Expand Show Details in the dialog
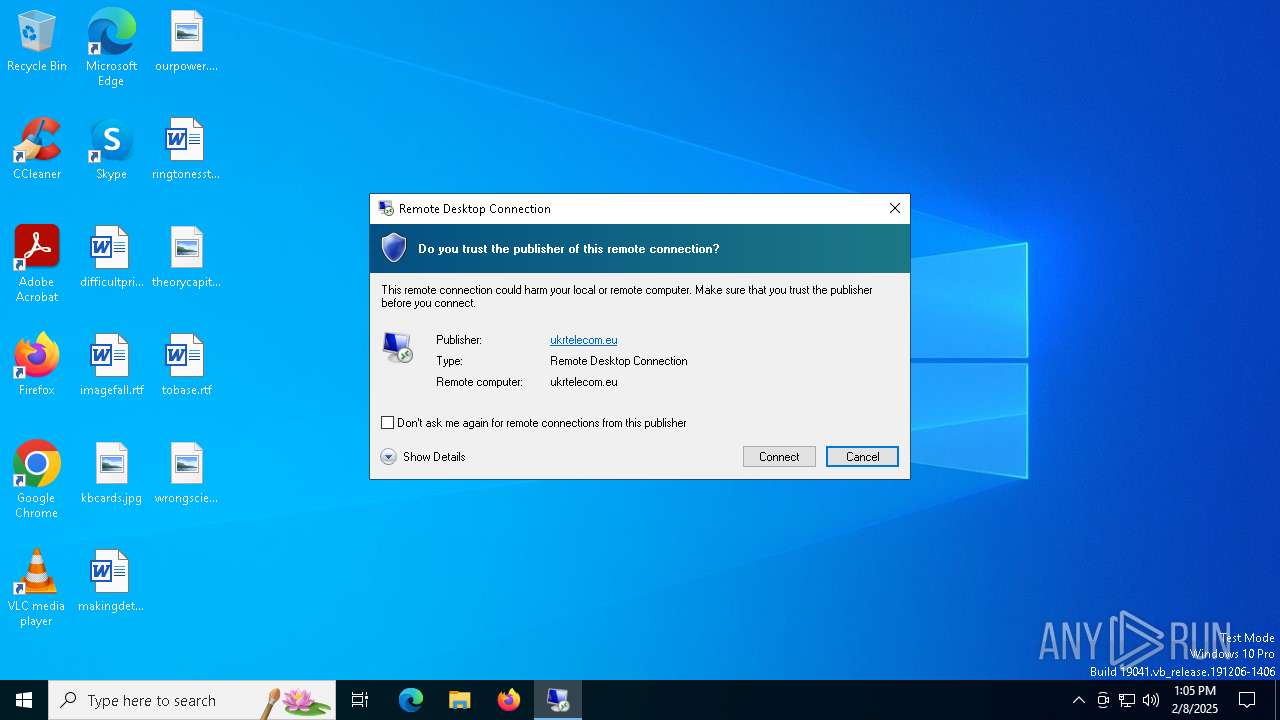This screenshot has height=720, width=1280. click(x=423, y=457)
